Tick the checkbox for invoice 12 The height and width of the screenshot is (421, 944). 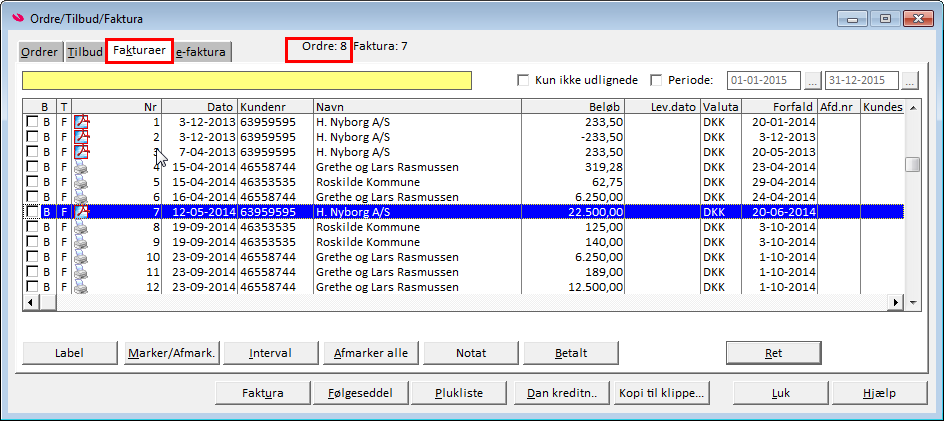coord(31,287)
